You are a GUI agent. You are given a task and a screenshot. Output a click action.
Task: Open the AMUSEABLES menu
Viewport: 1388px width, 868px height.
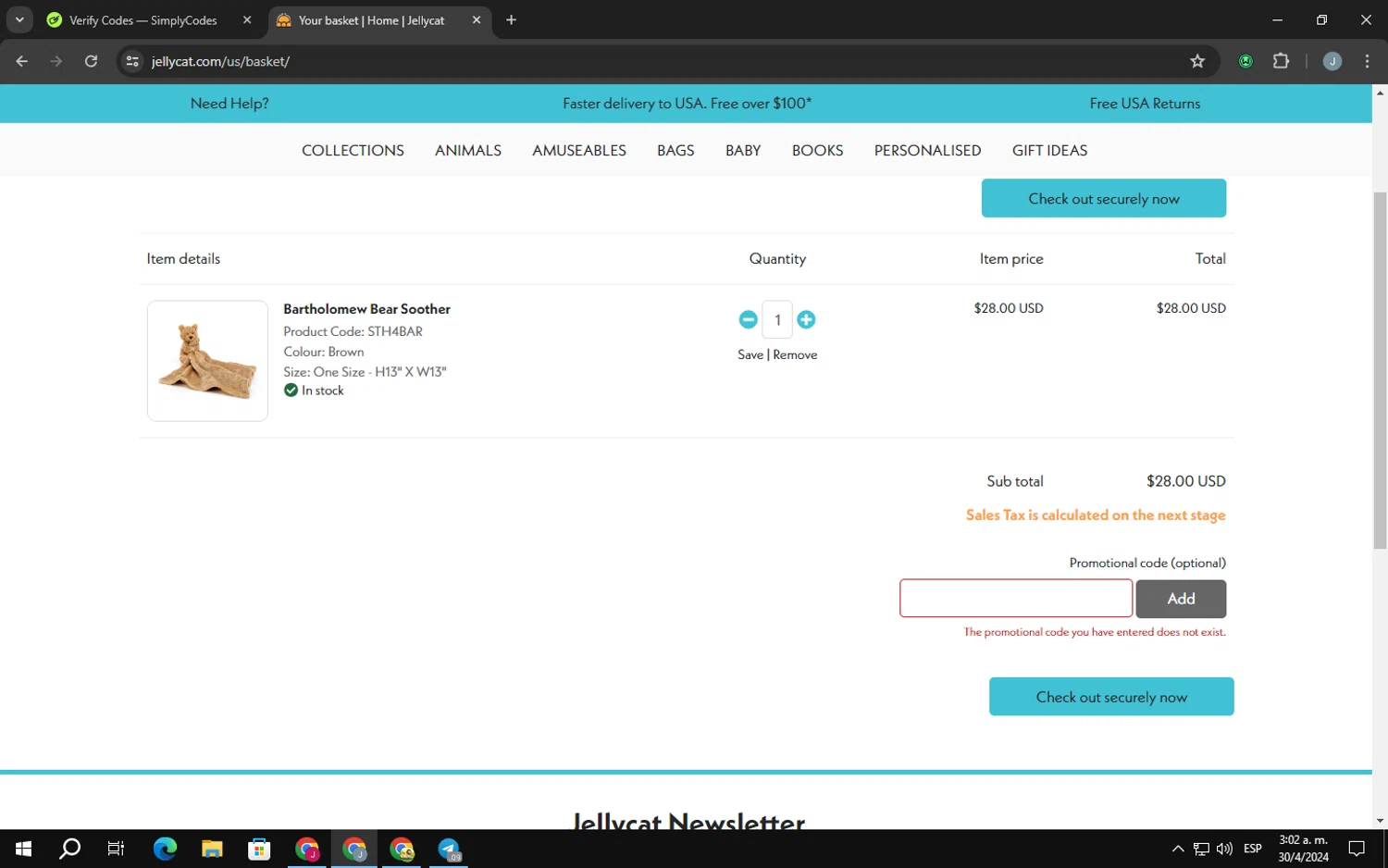tap(579, 150)
